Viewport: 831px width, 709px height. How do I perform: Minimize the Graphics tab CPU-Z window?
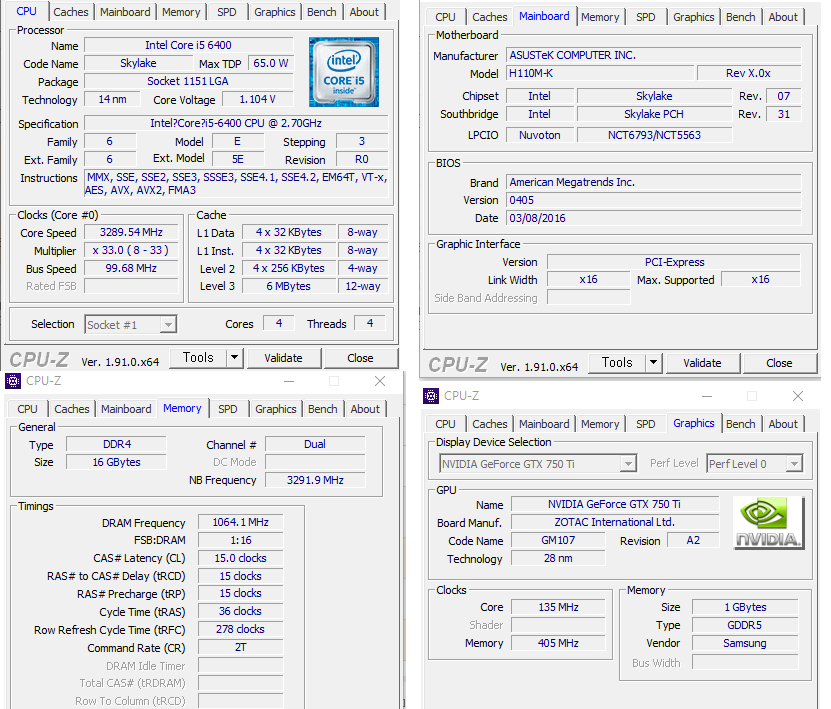tap(706, 396)
